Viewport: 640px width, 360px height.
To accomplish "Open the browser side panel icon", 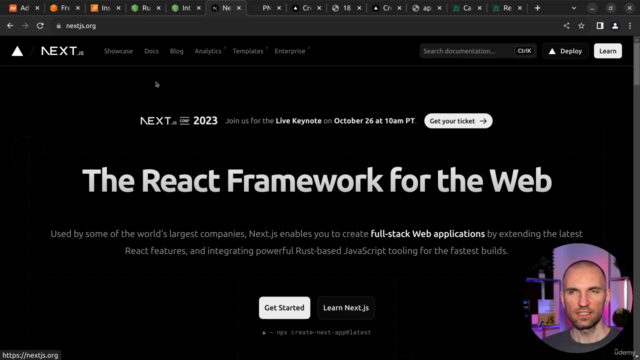I will click(600, 26).
